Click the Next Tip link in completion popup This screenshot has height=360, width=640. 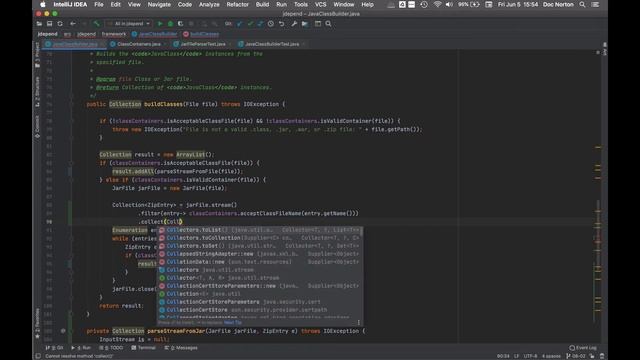click(233, 322)
